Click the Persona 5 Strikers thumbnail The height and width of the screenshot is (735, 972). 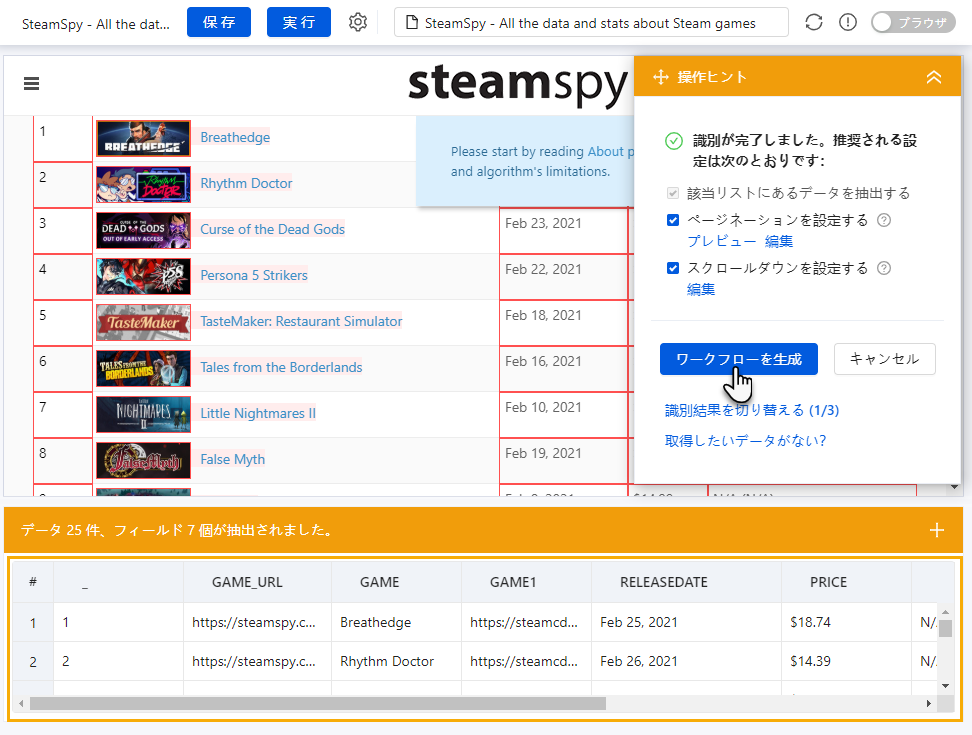143,276
